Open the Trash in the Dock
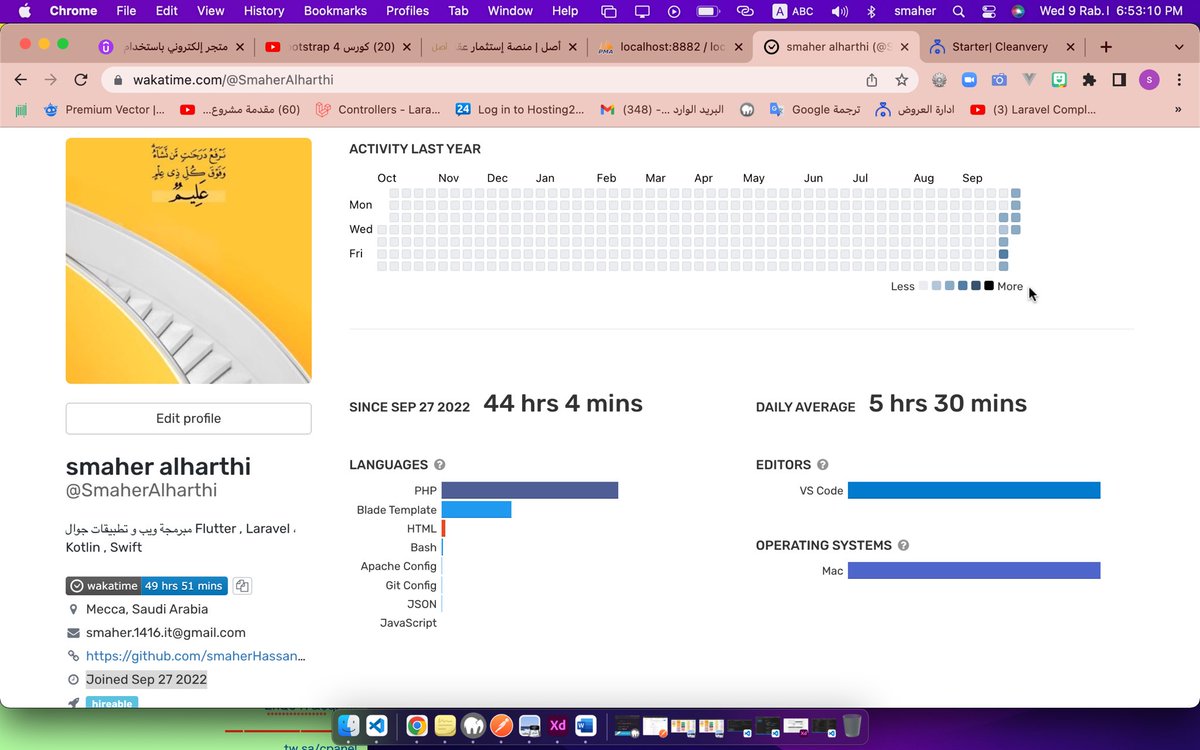The image size is (1200, 750). tap(851, 726)
